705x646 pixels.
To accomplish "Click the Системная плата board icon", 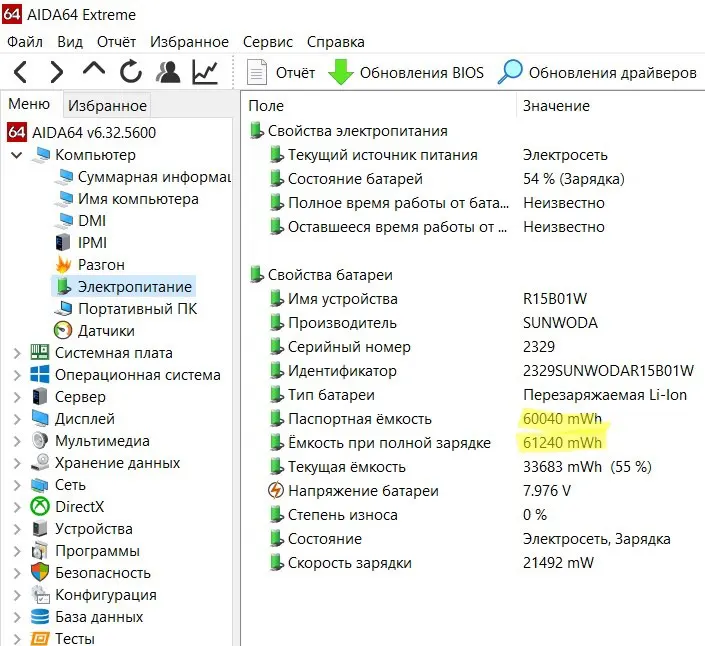I will 40,352.
